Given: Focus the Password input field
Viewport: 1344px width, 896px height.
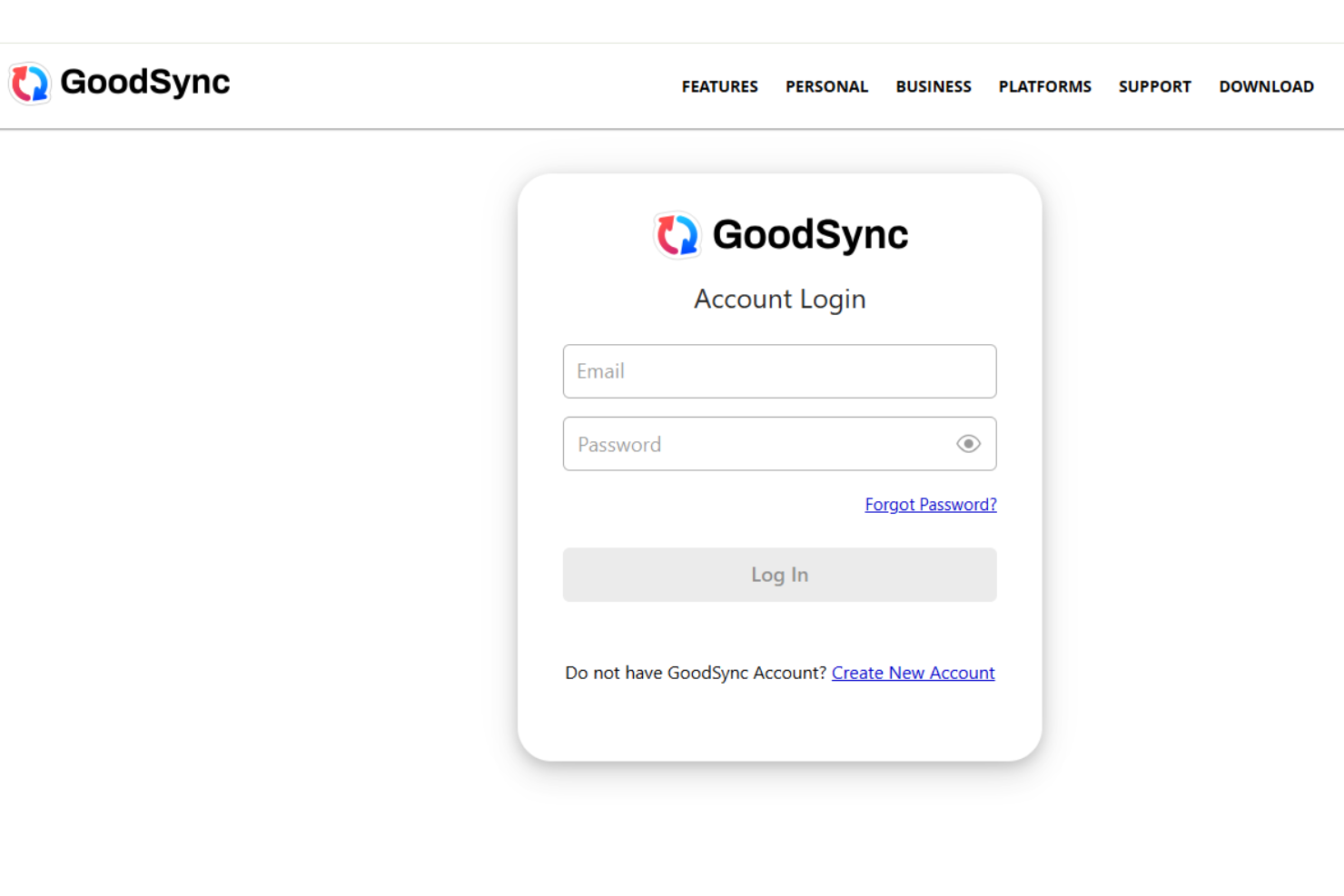Looking at the screenshot, I should pos(779,444).
